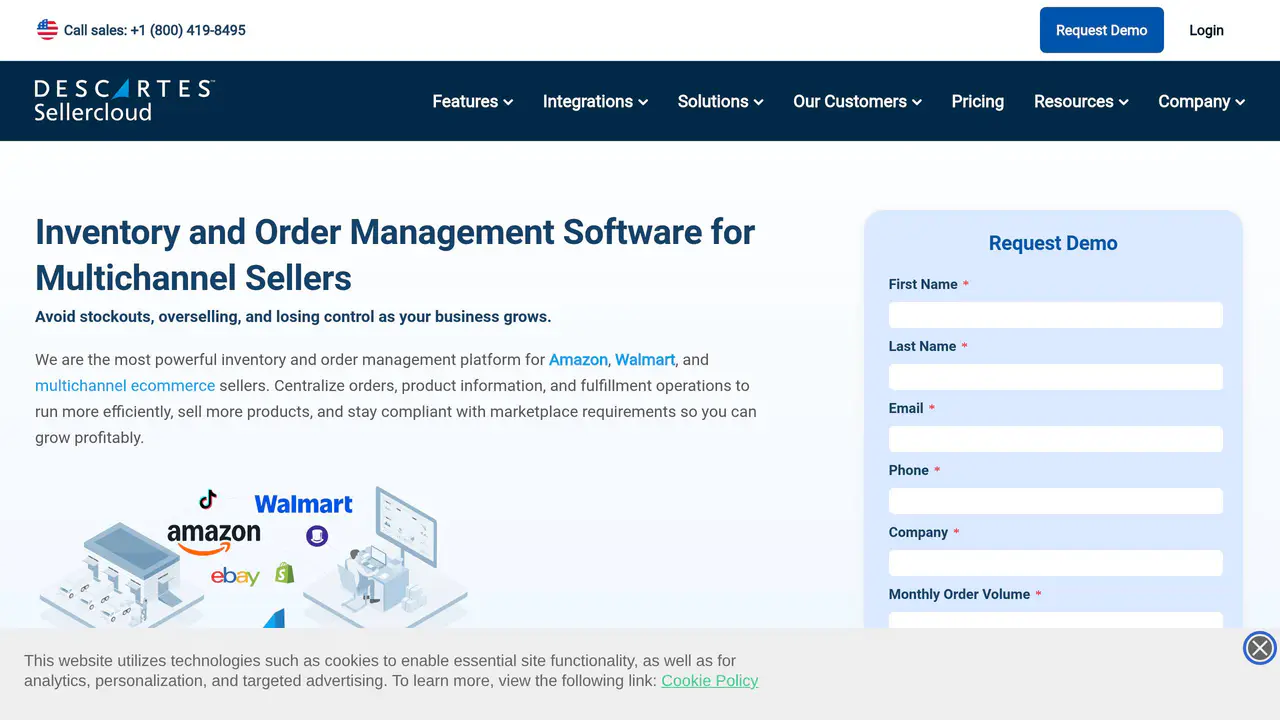Click the Request Demo button in the top bar
The width and height of the screenshot is (1280, 720).
pos(1102,30)
